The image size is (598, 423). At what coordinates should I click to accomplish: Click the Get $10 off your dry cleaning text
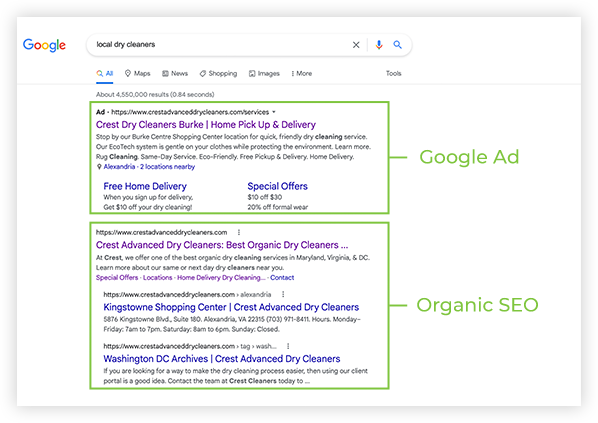[148, 207]
